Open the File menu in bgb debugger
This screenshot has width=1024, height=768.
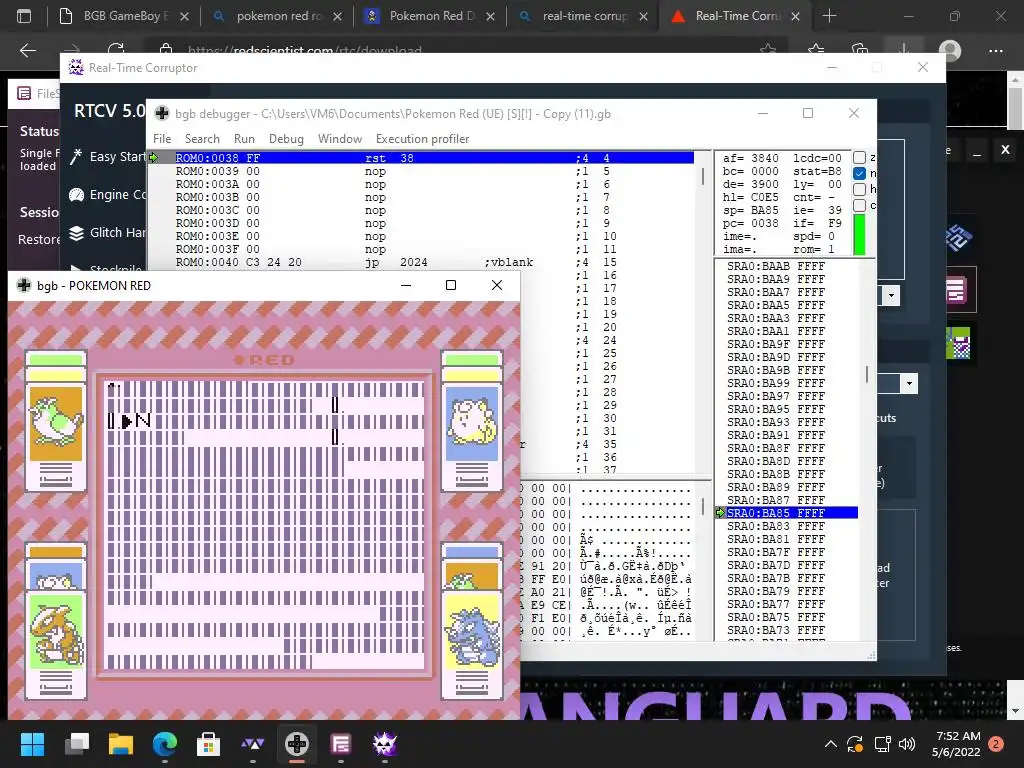[162, 138]
